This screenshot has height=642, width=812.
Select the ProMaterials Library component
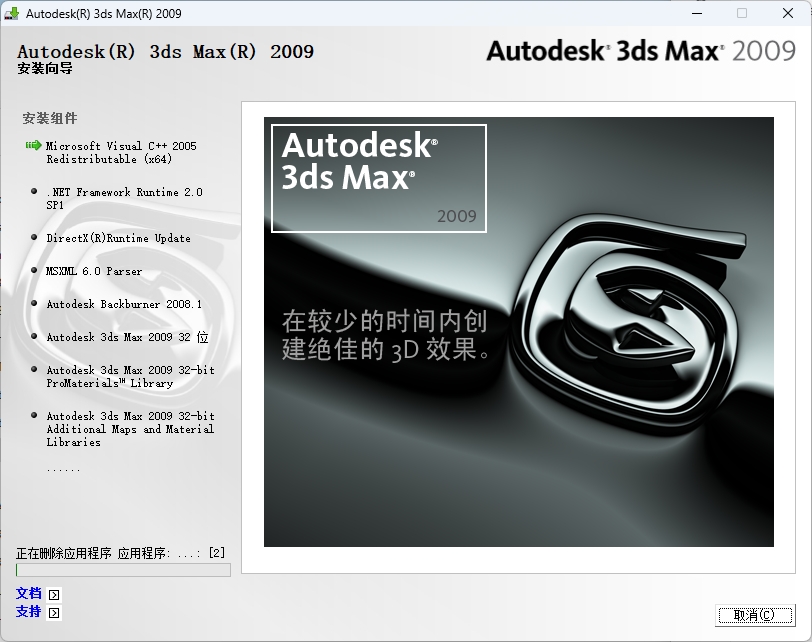130,376
